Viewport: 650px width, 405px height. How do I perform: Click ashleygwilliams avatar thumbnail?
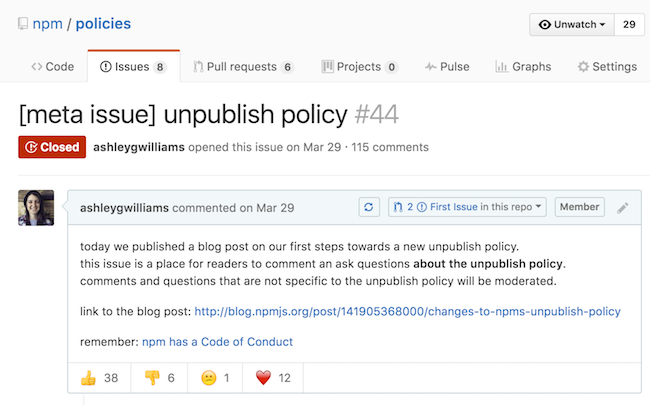pyautogui.click(x=36, y=208)
